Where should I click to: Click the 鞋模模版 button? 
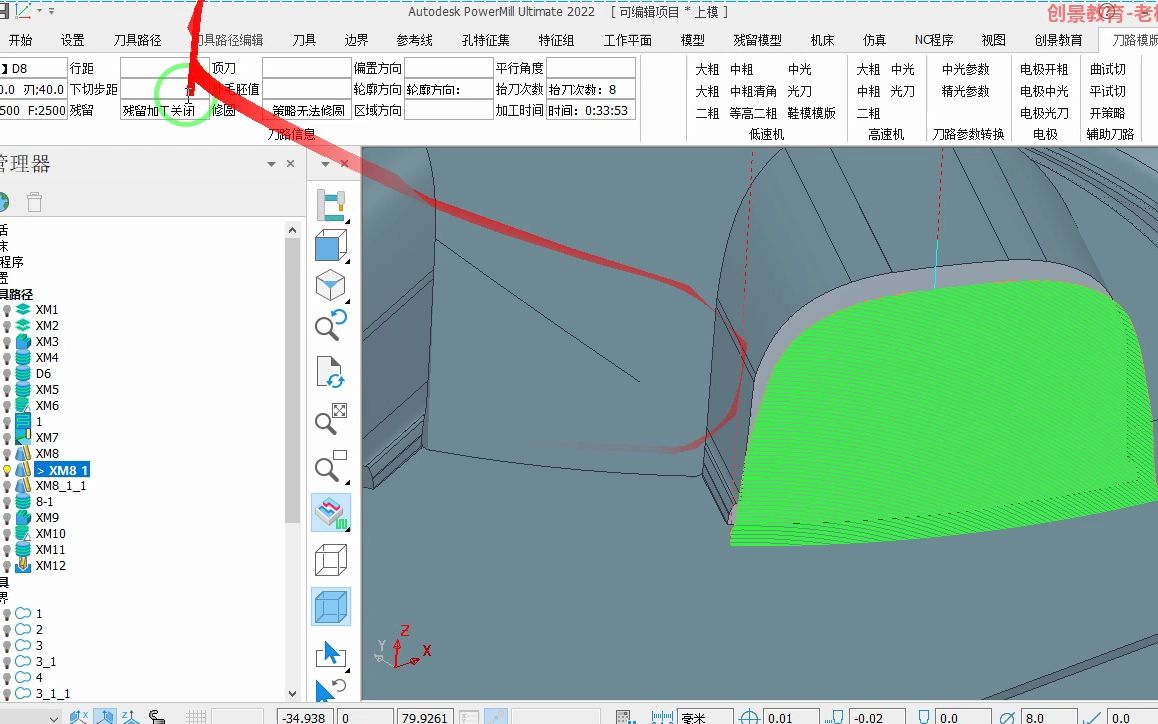pos(812,113)
